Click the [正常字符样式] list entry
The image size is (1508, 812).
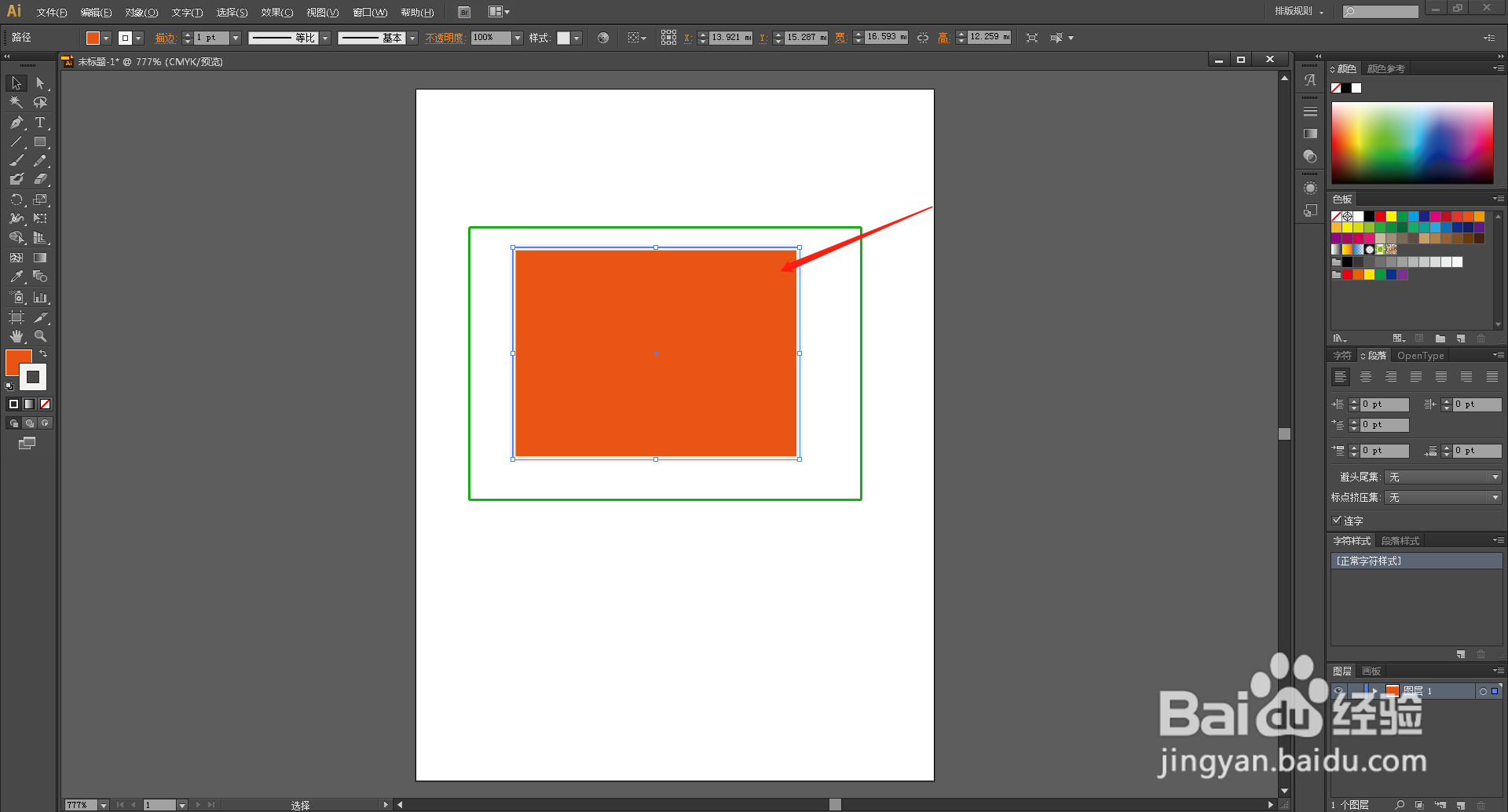tap(1416, 561)
